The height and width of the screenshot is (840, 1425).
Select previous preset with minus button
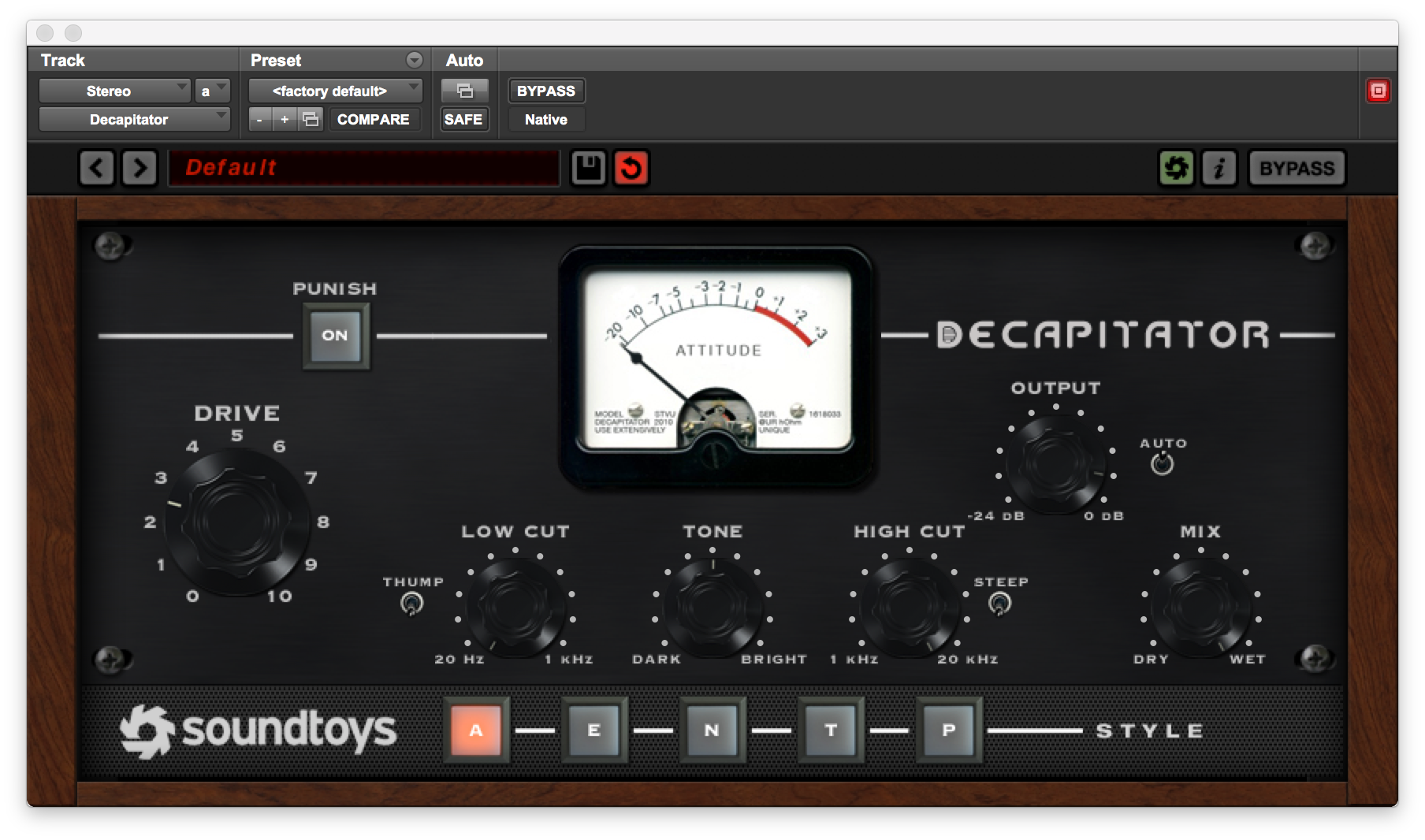(x=259, y=120)
